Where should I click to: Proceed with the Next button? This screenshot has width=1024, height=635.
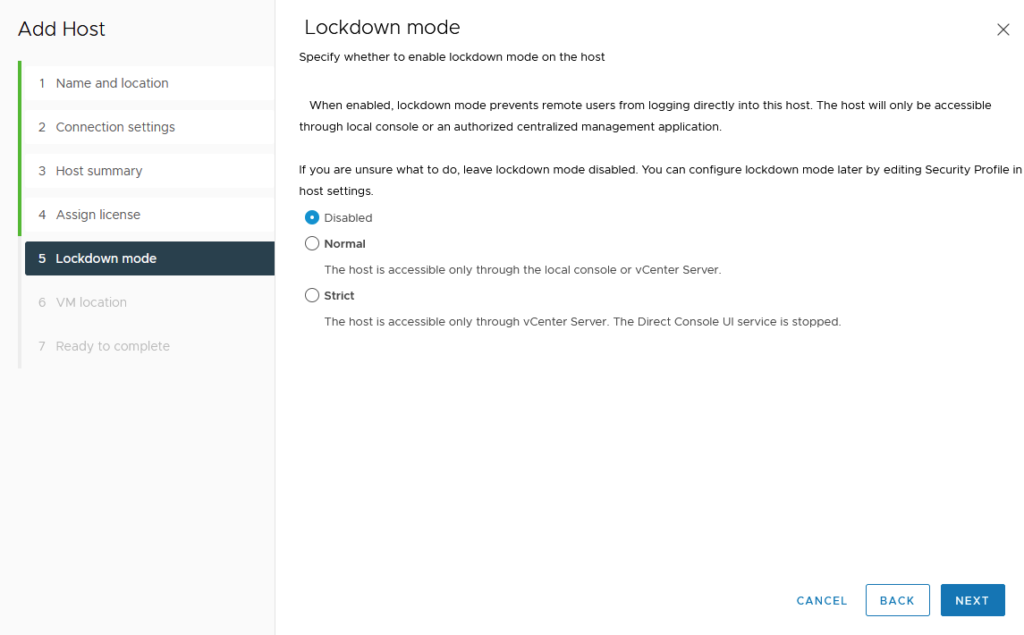pos(971,600)
